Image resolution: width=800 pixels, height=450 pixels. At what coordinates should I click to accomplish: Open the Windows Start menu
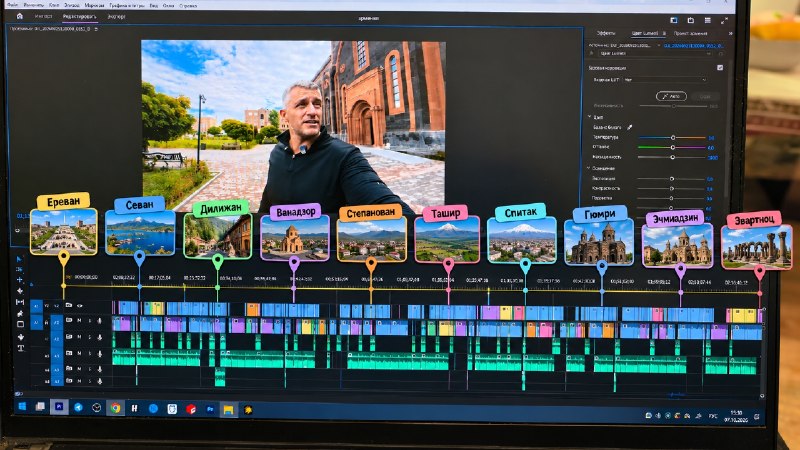tap(22, 407)
